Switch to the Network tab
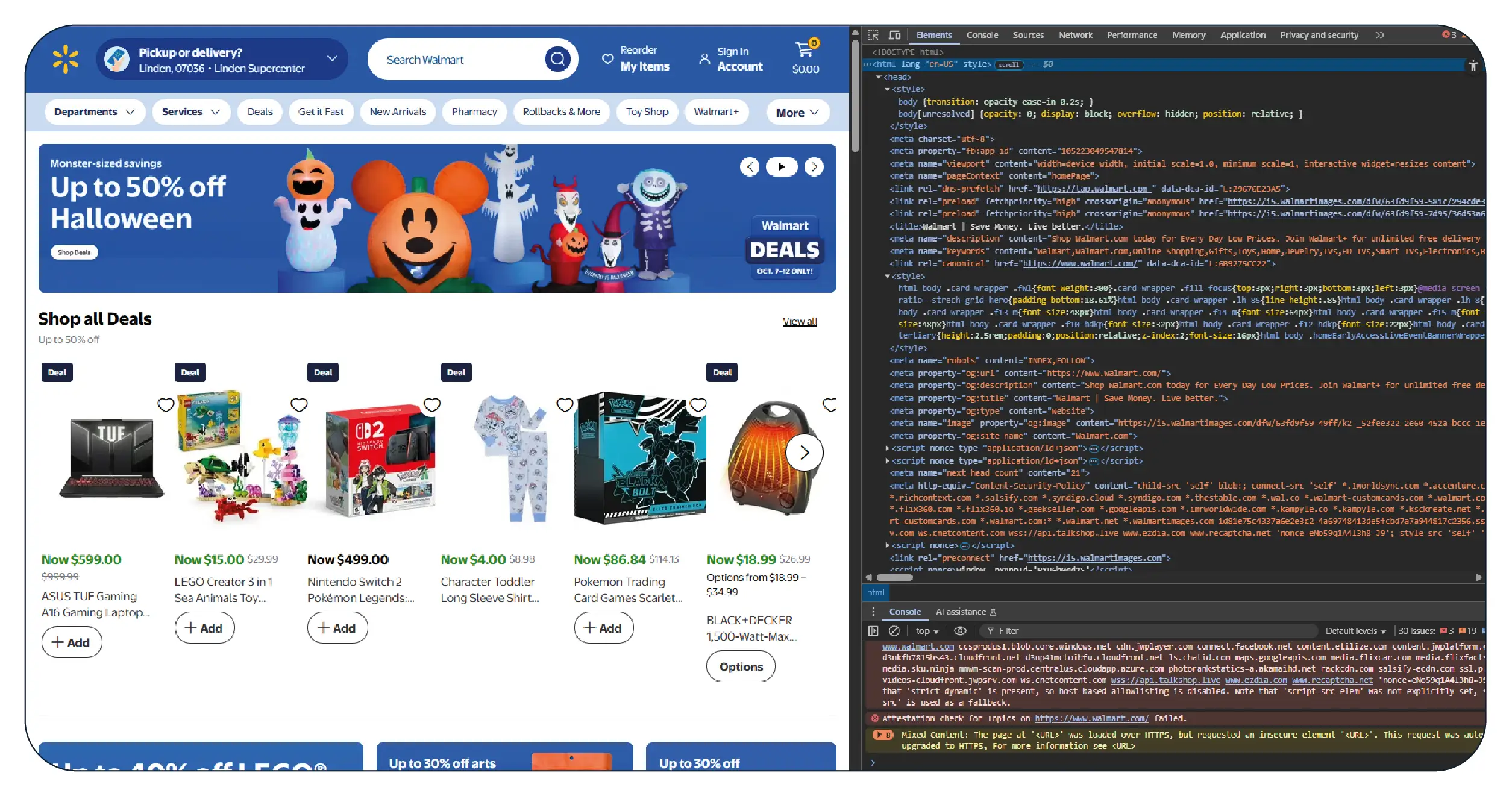The height and width of the screenshot is (796, 1512). pos(1075,35)
